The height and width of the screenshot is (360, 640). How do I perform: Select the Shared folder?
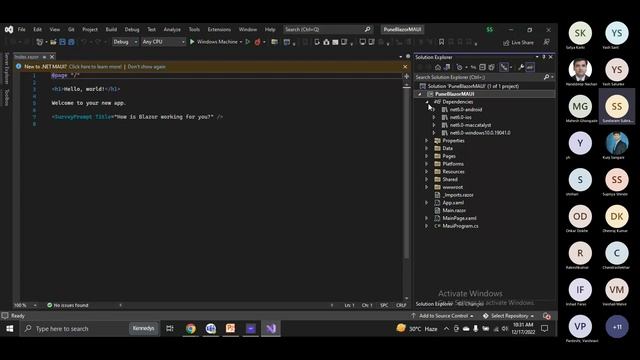tap(450, 179)
